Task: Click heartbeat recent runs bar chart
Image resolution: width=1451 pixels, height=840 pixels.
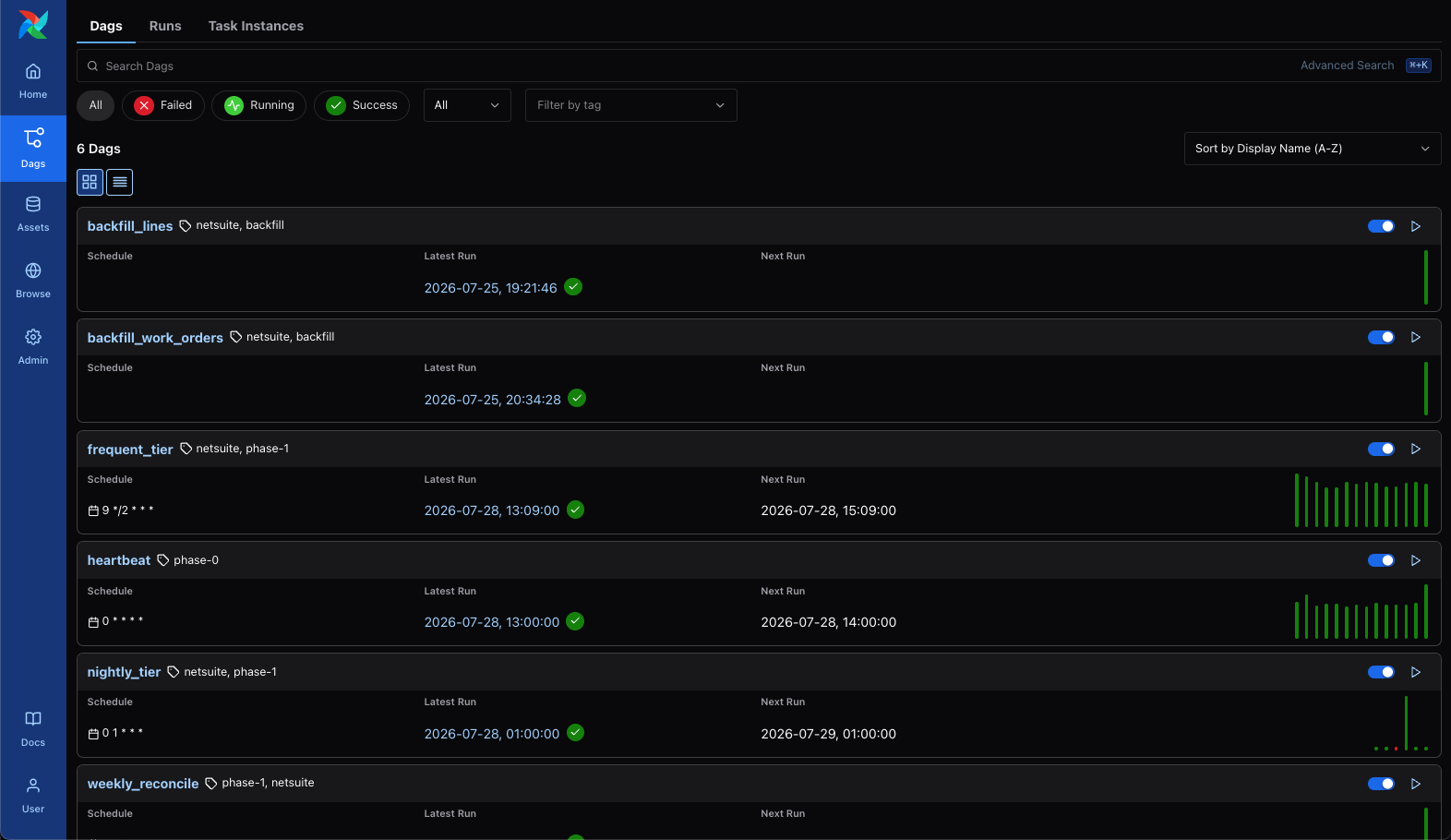Action: pos(1361,612)
